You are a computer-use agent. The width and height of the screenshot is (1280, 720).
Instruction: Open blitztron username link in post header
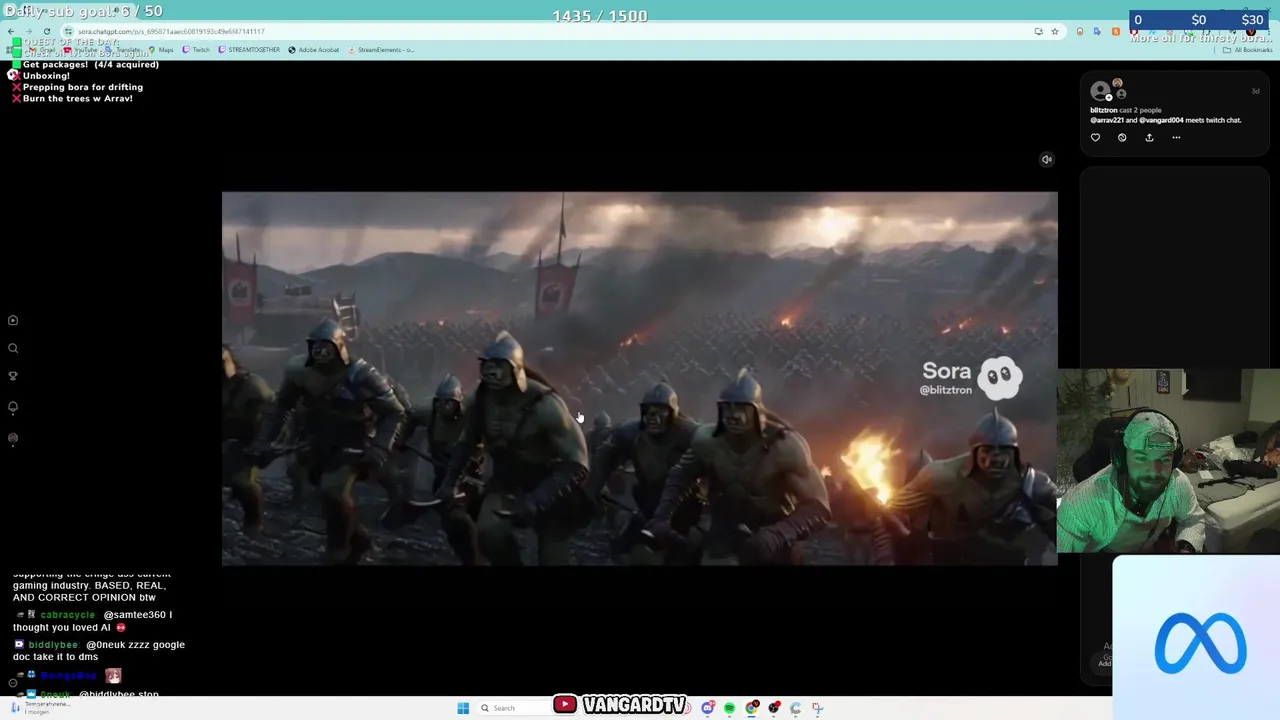tap(1103, 110)
